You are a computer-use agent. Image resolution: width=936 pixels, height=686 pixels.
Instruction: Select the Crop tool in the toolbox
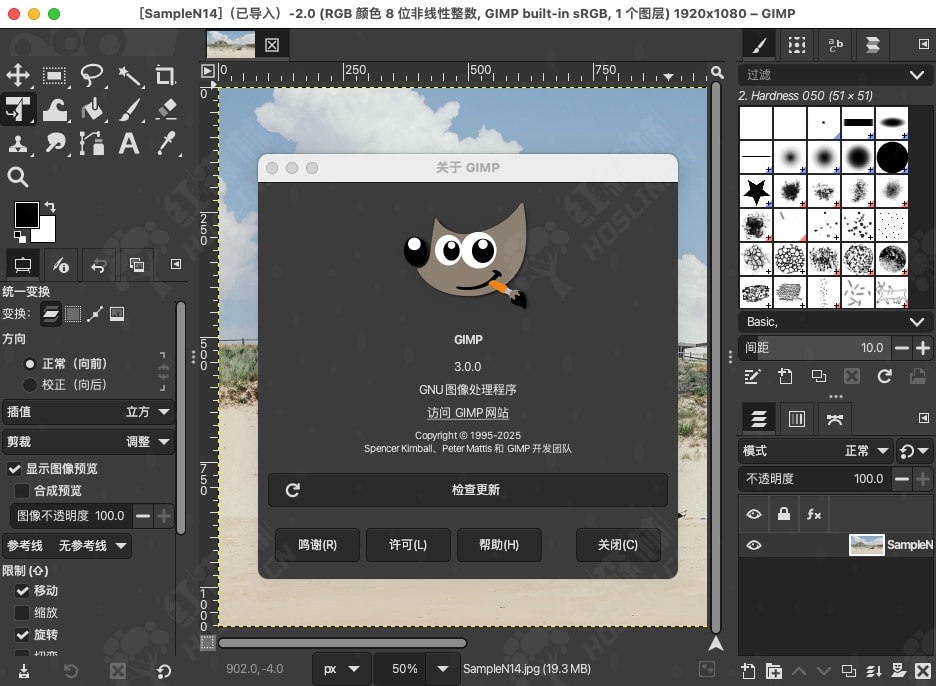166,75
